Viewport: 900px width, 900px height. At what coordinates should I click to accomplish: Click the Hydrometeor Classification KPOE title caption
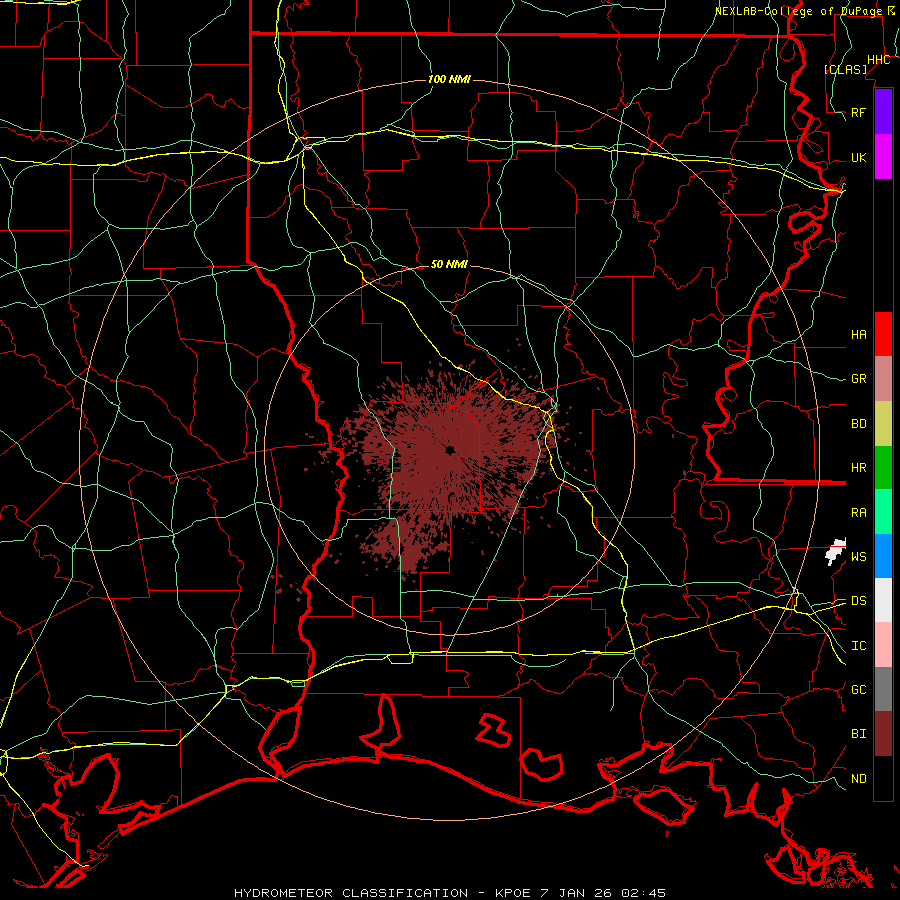click(x=450, y=893)
